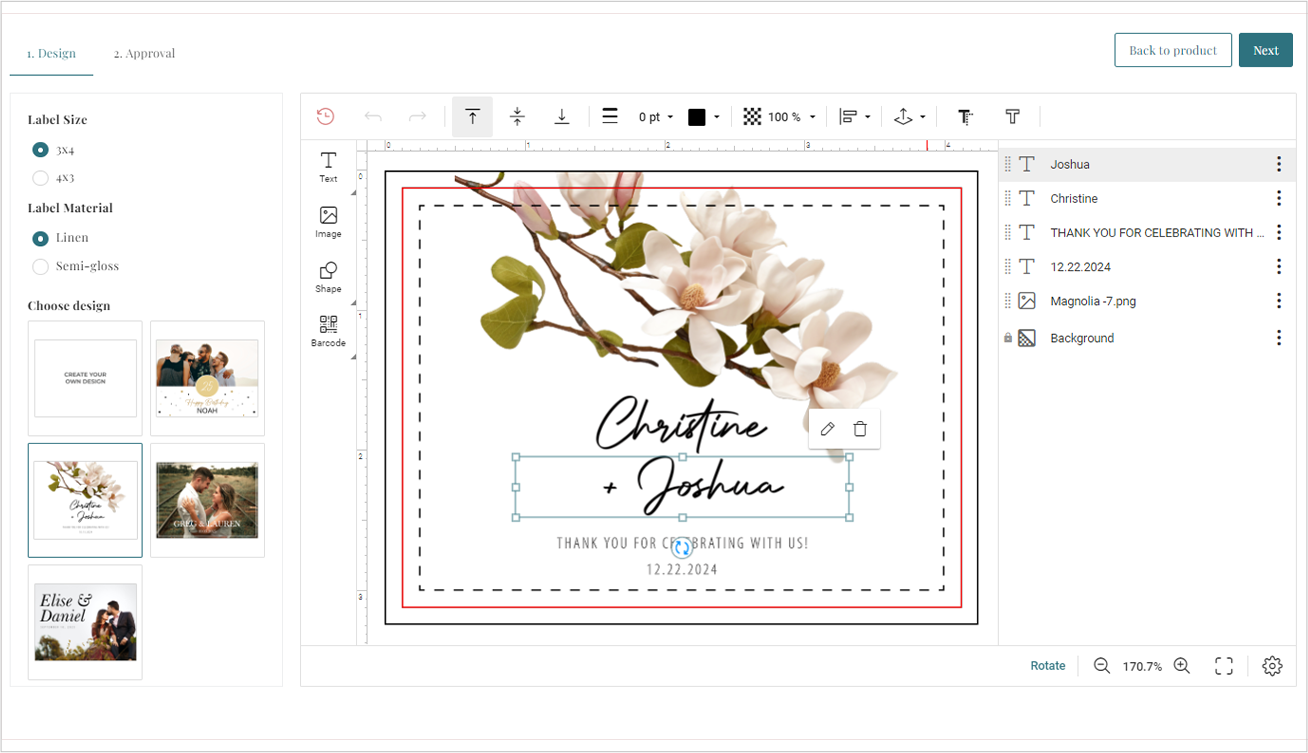Select the Semi-gloss label material
The image size is (1308, 753).
(40, 266)
